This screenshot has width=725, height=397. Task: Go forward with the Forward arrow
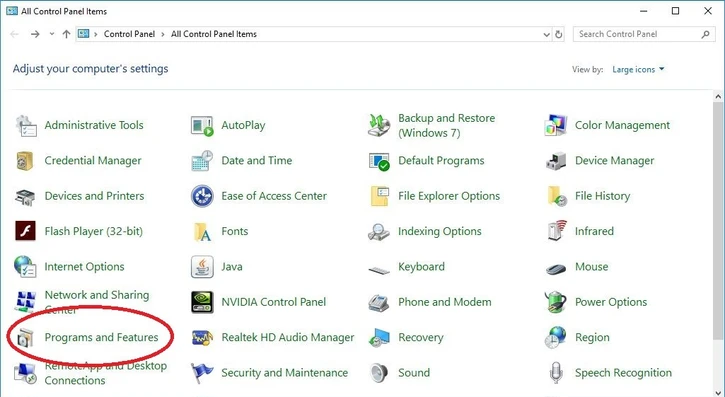[x=35, y=34]
